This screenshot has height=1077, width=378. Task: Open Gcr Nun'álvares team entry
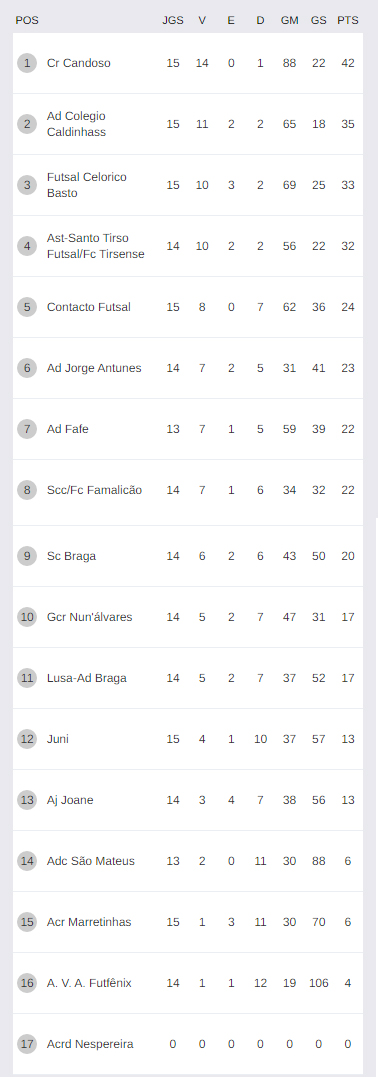click(89, 617)
